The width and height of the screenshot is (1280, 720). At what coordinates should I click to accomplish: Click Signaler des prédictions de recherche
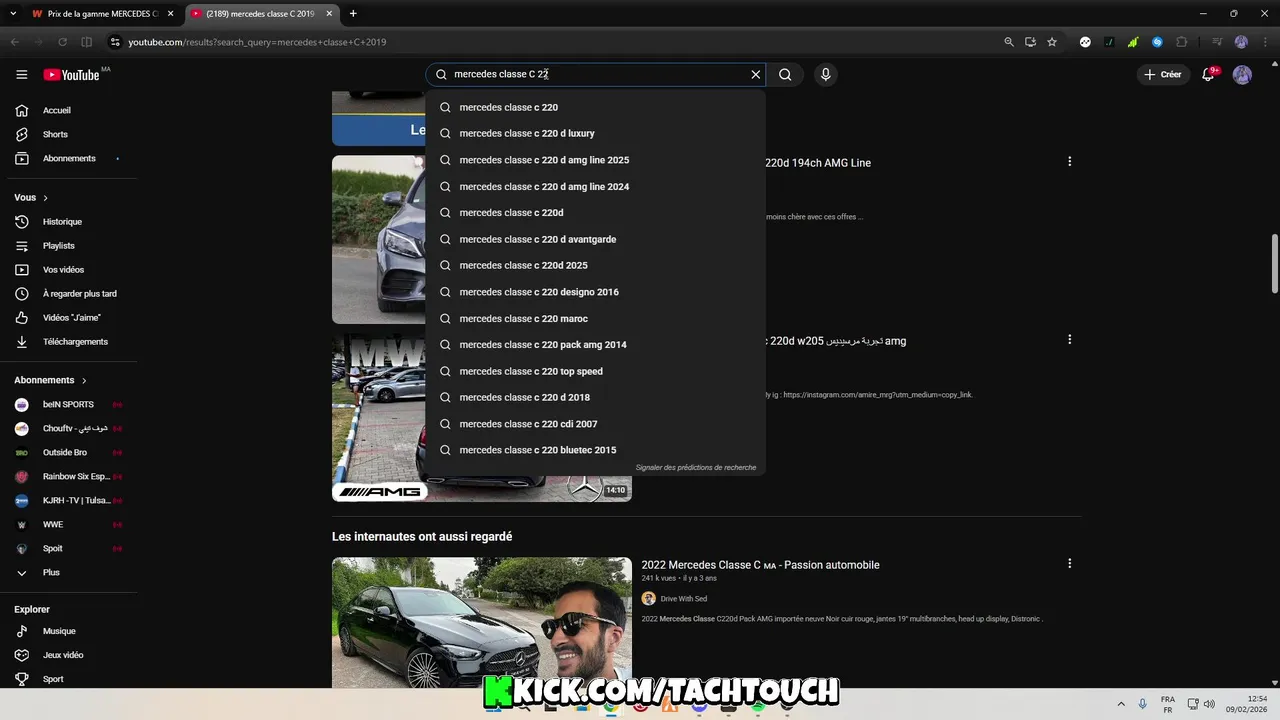[x=696, y=467]
